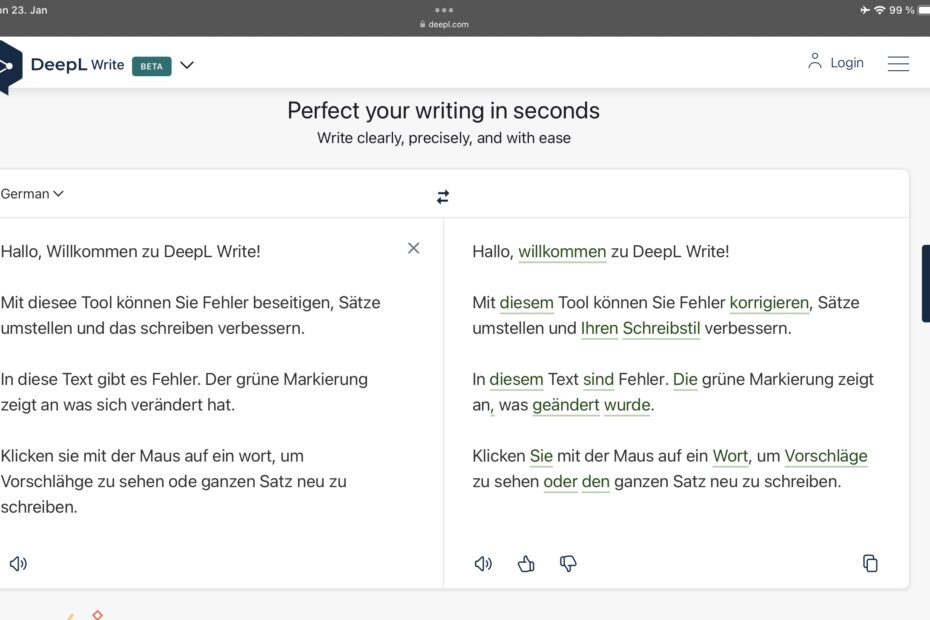Screen dimensions: 930x620
Task: Click the dark side tab on right edge
Action: (926, 284)
